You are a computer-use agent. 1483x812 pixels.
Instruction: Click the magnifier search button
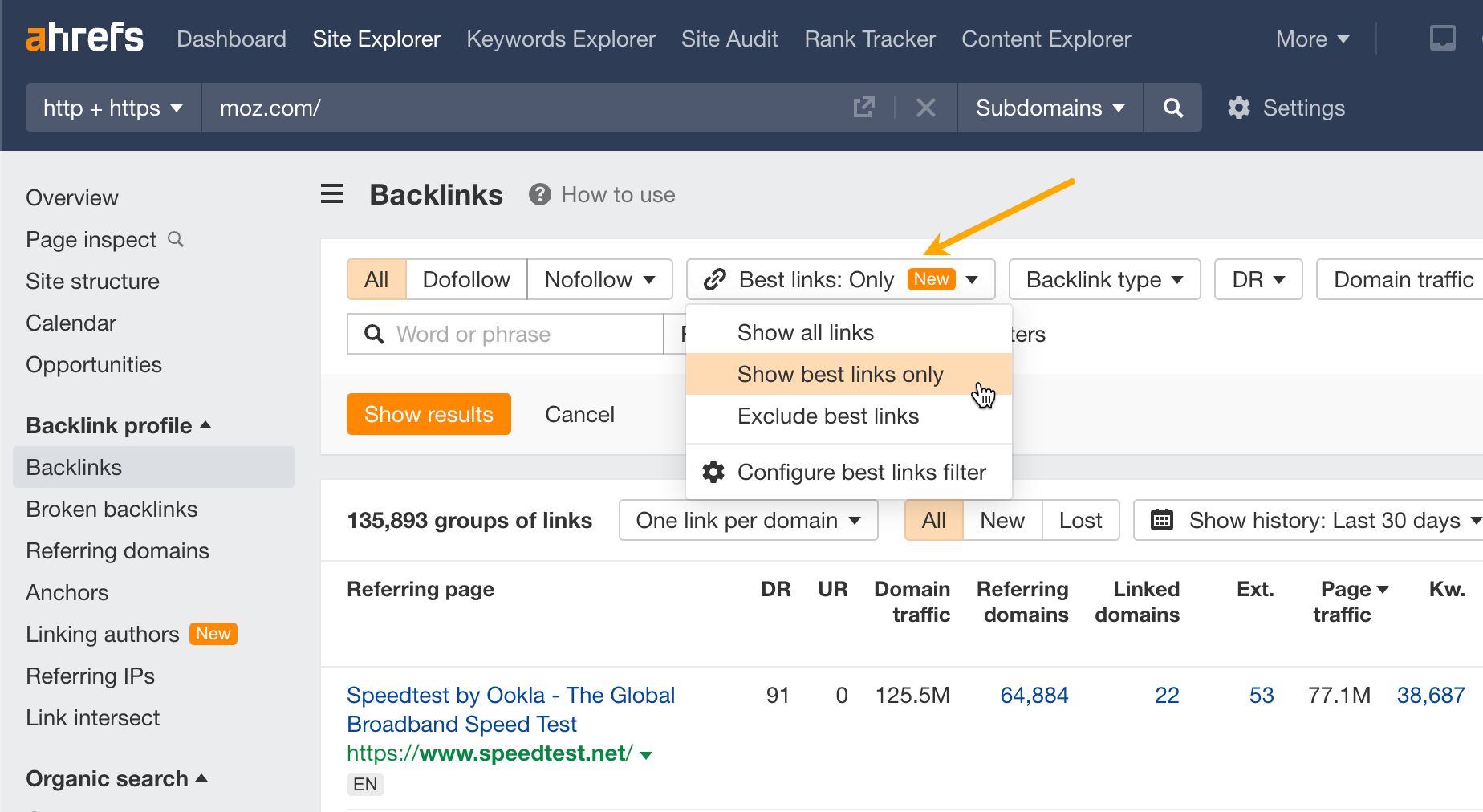[1172, 108]
